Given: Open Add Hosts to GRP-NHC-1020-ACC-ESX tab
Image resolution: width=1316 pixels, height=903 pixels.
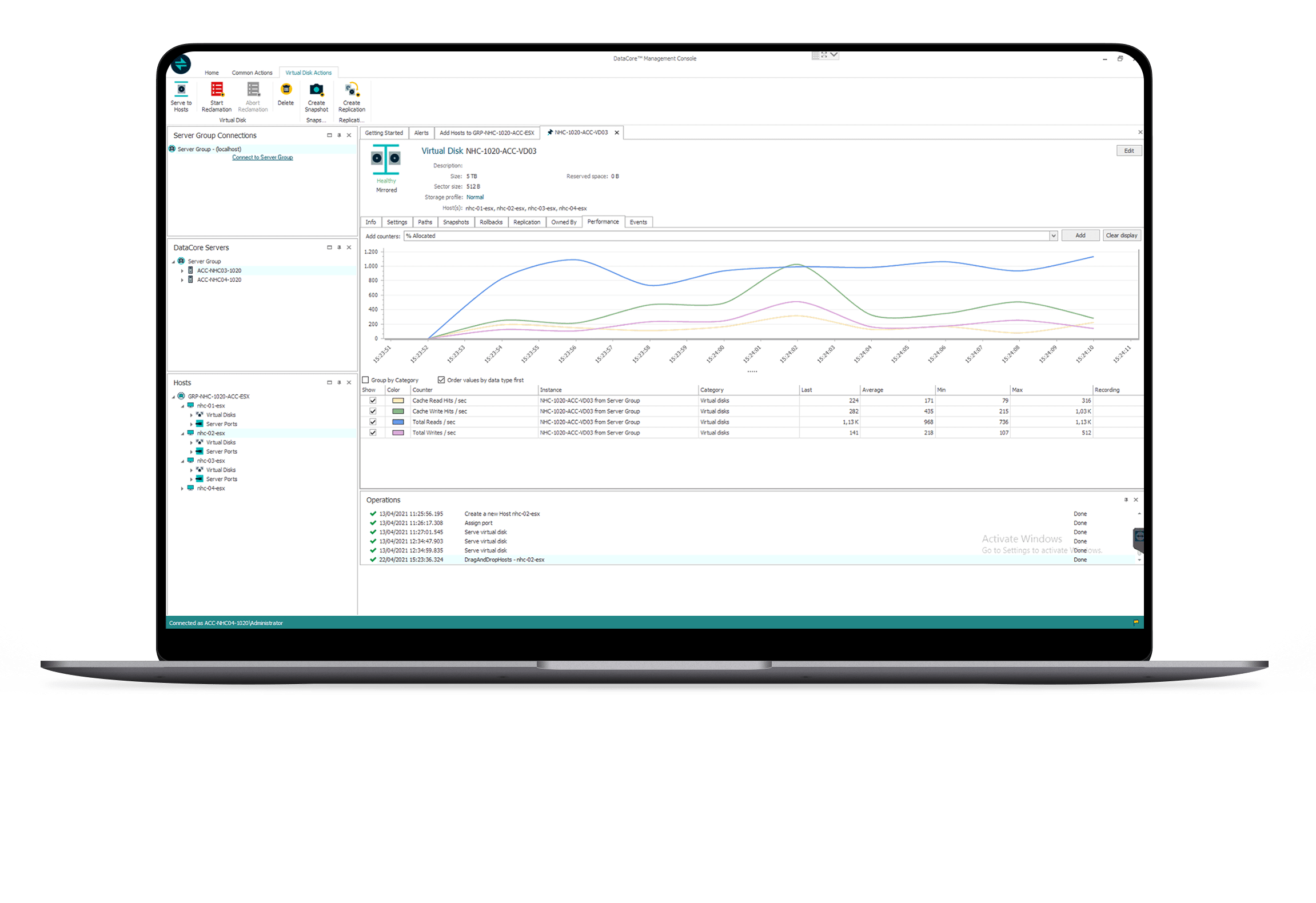Looking at the screenshot, I should [486, 133].
